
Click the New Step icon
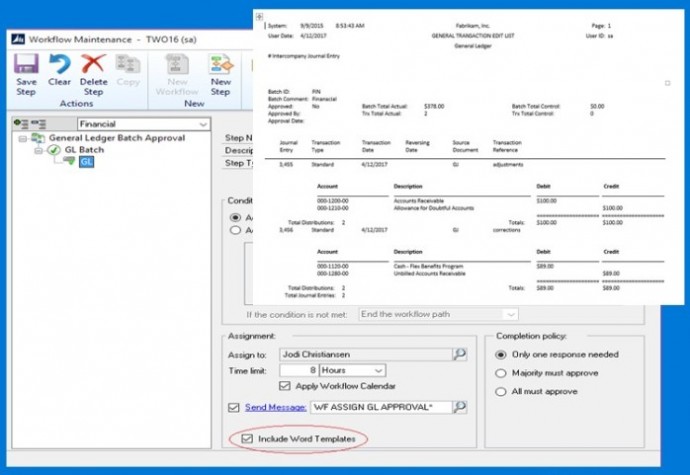pos(220,64)
